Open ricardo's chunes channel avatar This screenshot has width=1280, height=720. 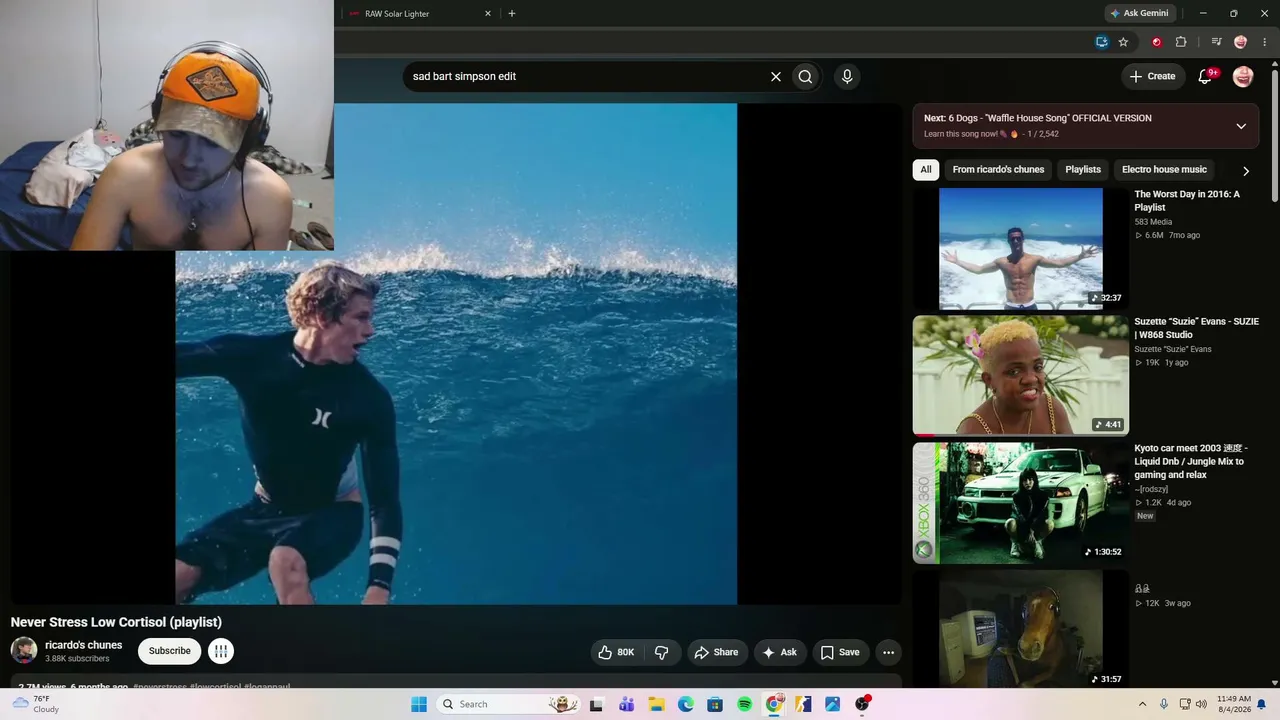24,651
